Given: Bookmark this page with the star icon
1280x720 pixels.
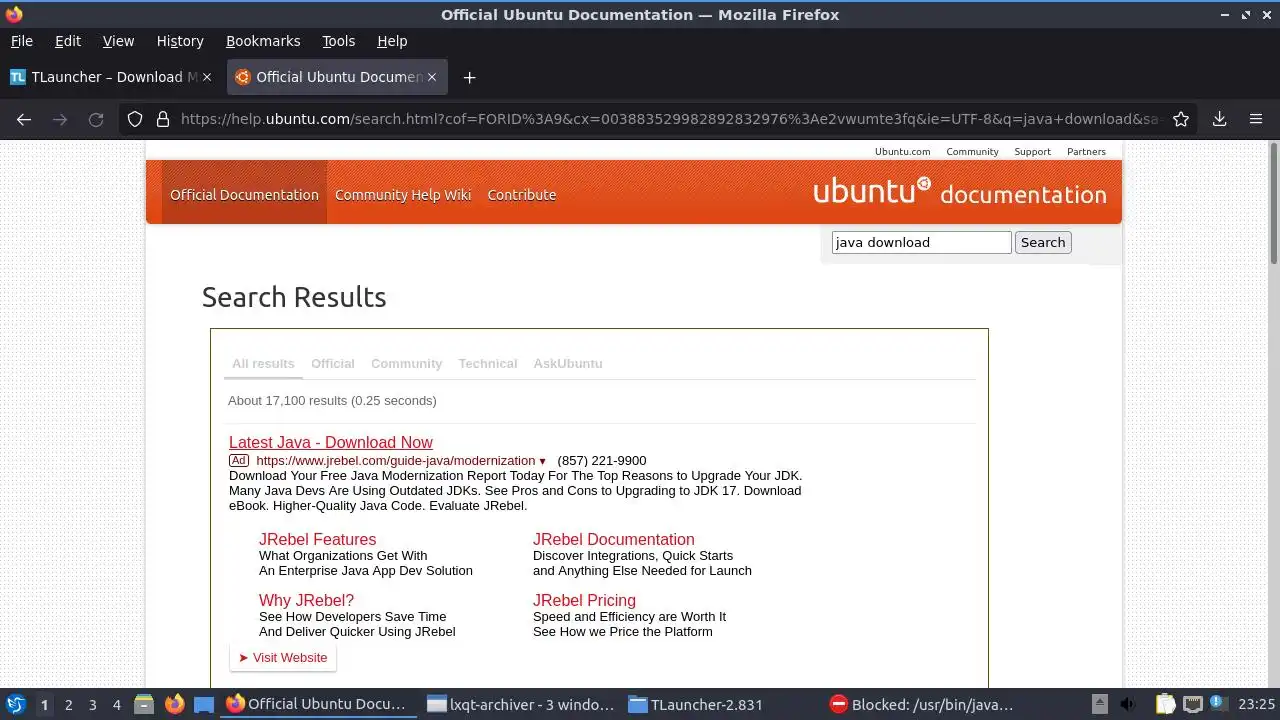Looking at the screenshot, I should point(1181,119).
